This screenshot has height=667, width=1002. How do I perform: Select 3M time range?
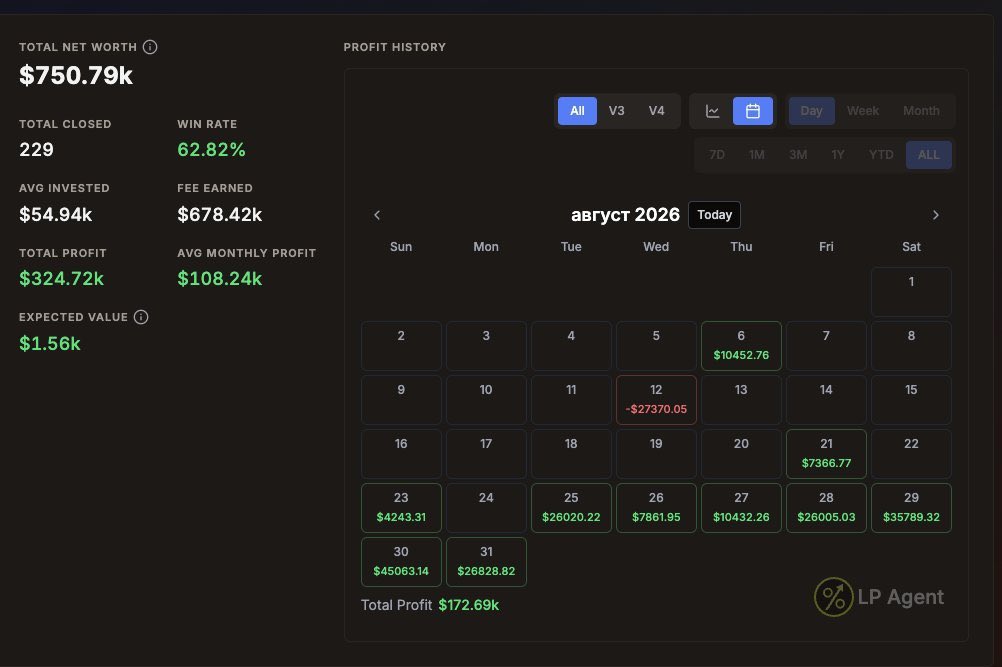pos(798,155)
